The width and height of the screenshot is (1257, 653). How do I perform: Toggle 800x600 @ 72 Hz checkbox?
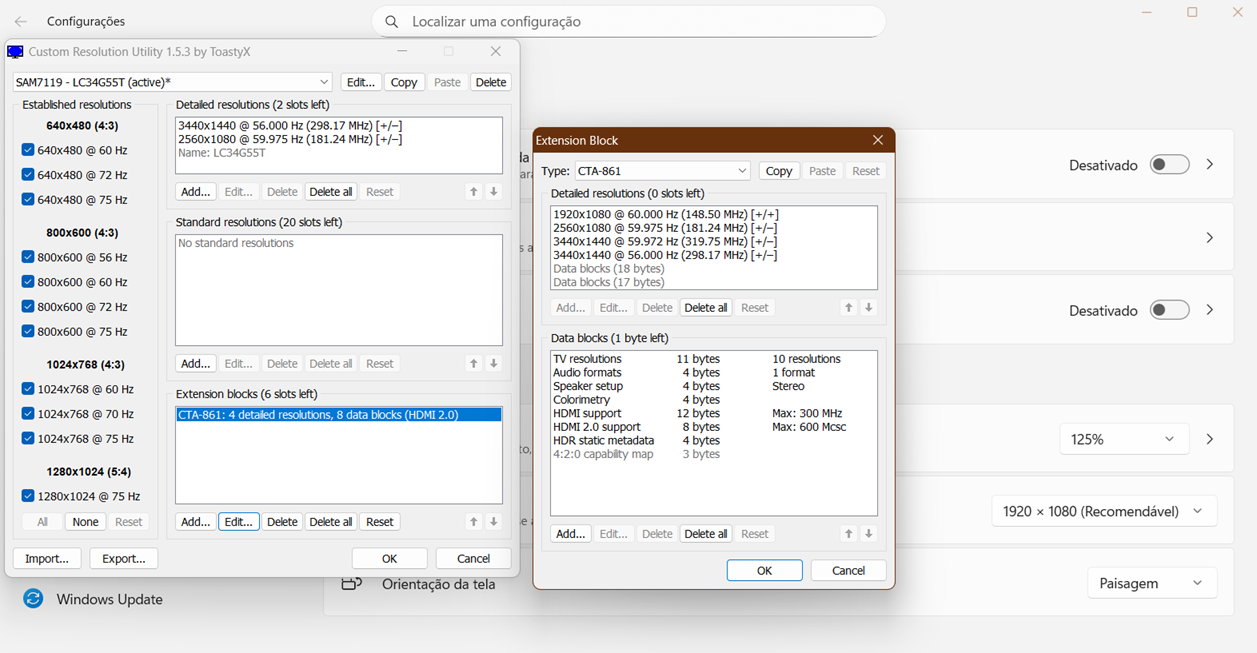(x=28, y=307)
